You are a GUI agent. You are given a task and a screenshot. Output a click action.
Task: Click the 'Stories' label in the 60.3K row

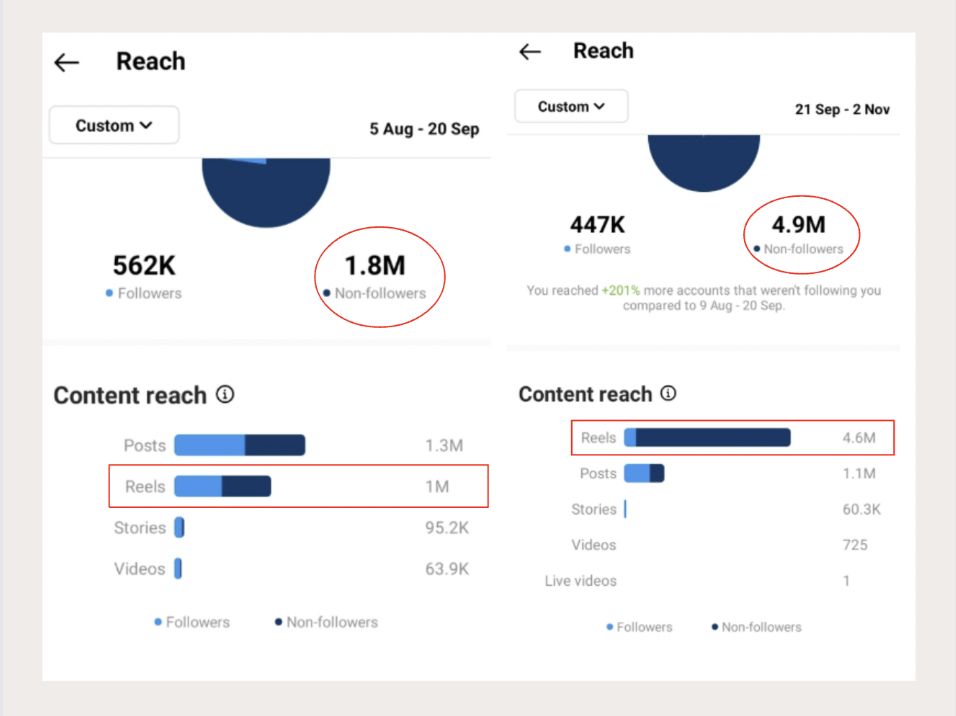(x=594, y=509)
